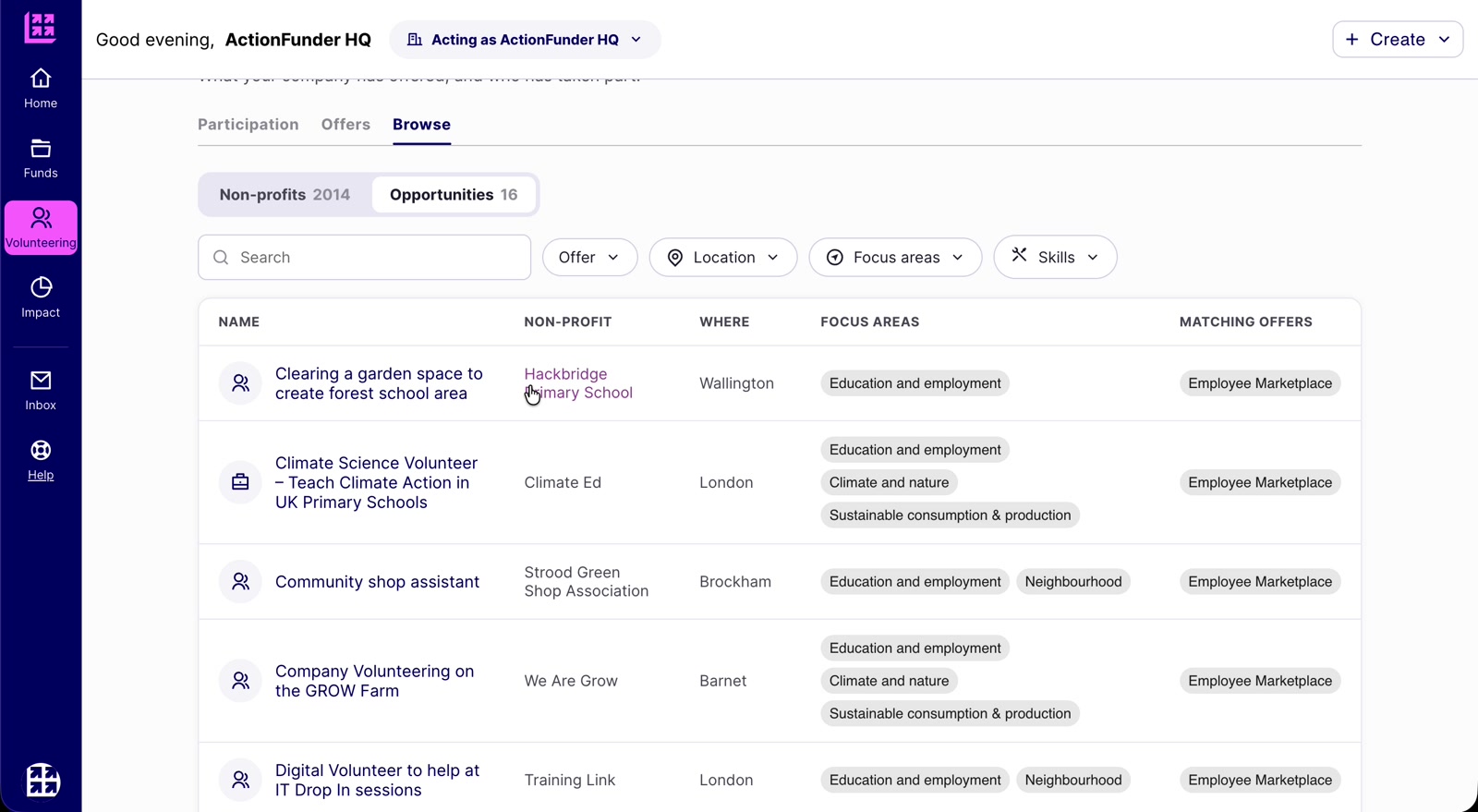Screen dimensions: 1478x812
Task: Open the Skills filter dropdown
Action: 1055,257
